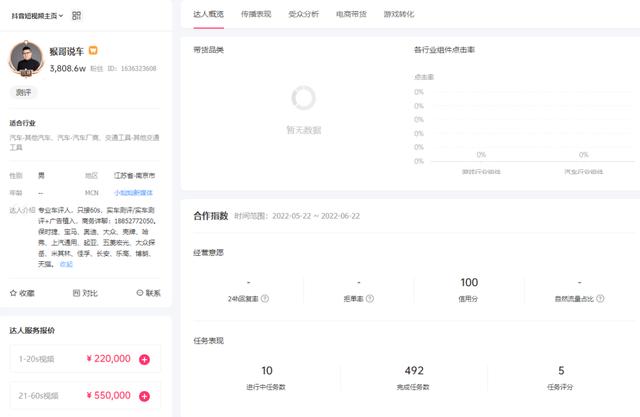Click the time range 2022-05-22 ~ 2022-06-22
This screenshot has height=417, width=640.
tap(316, 216)
